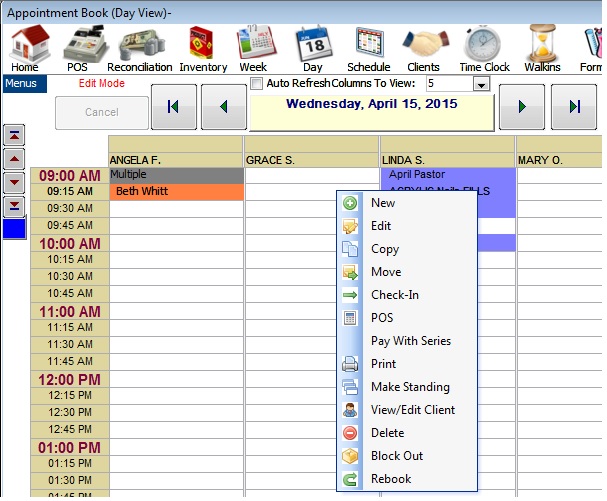Select Block Out menu entry

tap(407, 456)
